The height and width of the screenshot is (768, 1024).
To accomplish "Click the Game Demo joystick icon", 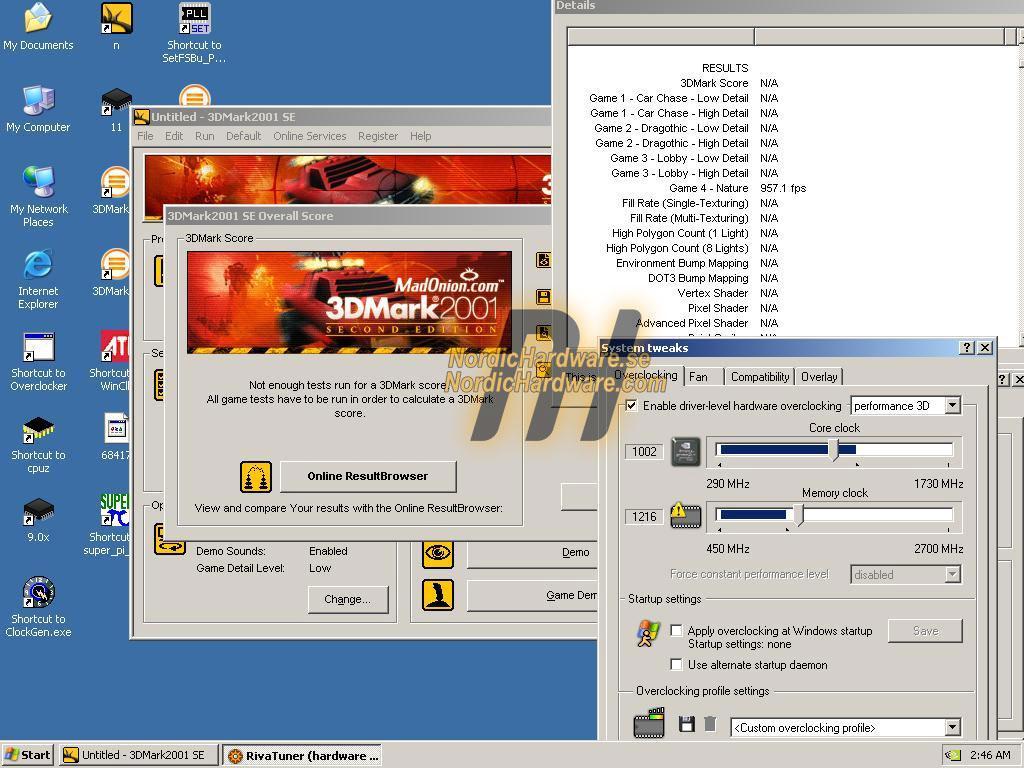I will [x=438, y=595].
